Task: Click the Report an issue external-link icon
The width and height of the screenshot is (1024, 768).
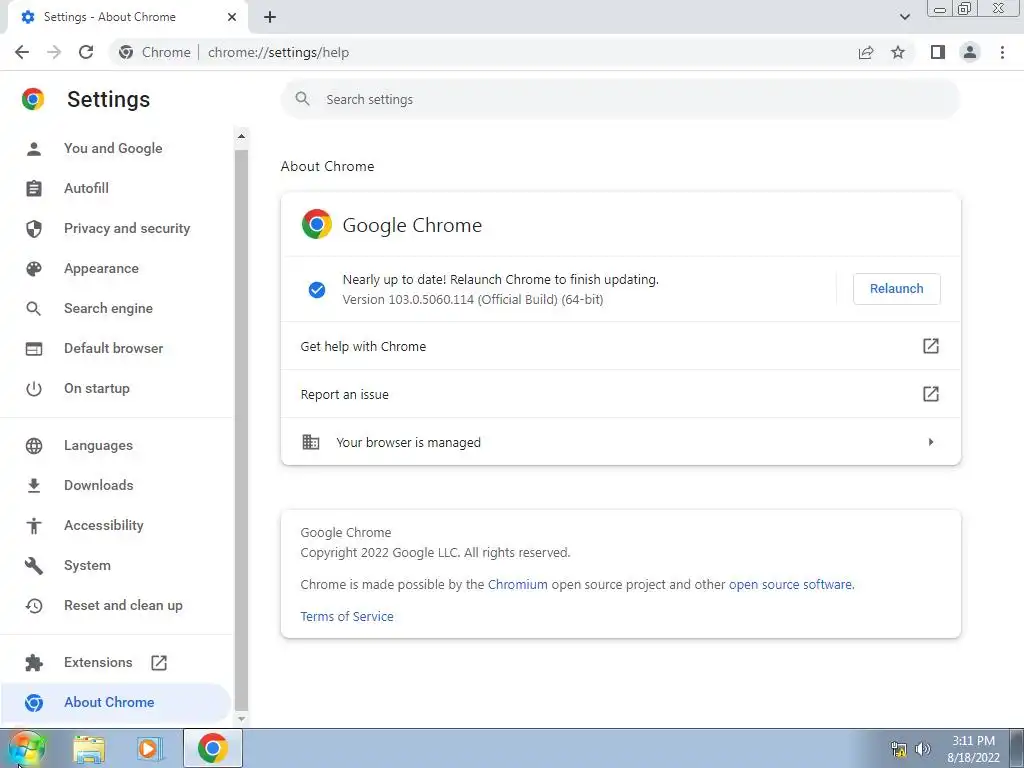Action: click(x=931, y=394)
